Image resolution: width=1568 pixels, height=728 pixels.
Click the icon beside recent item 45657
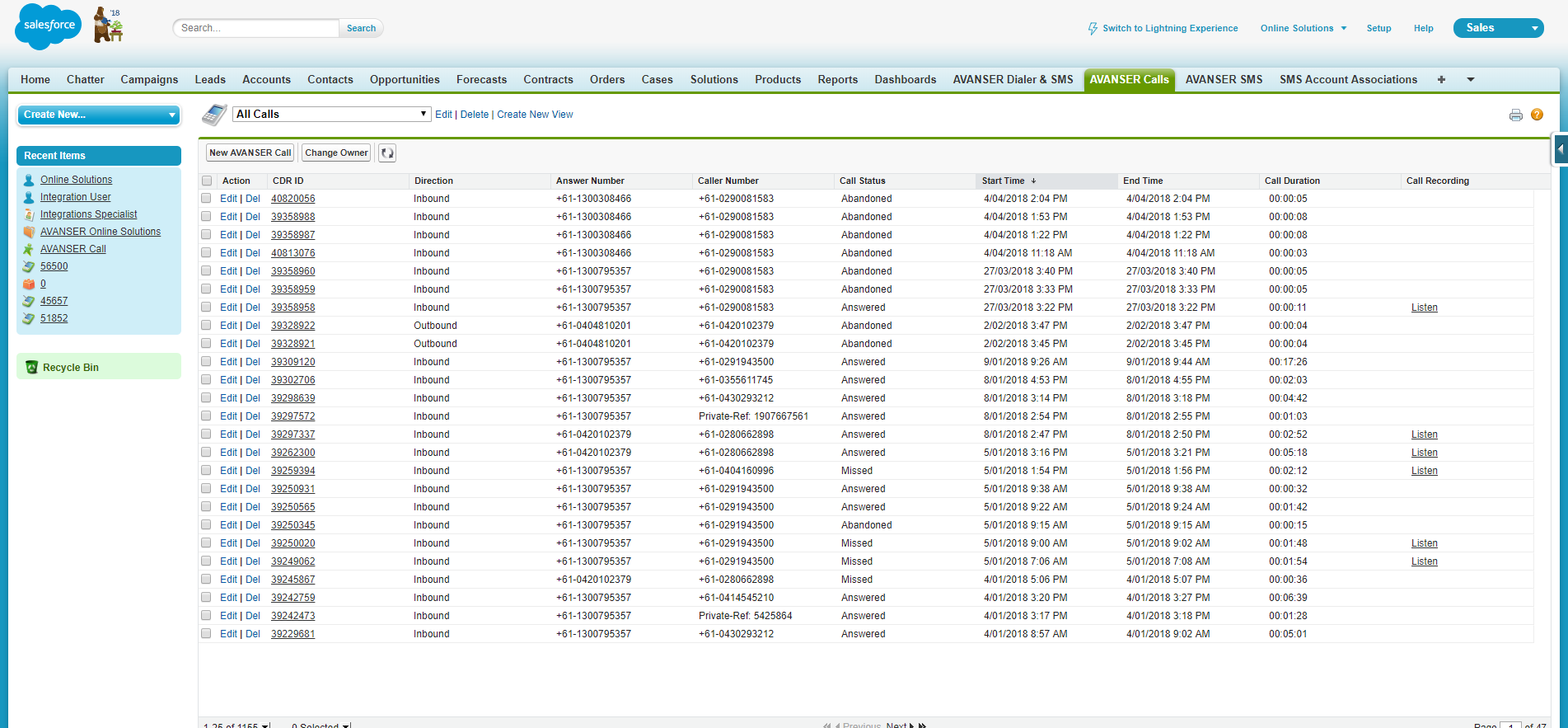click(29, 301)
